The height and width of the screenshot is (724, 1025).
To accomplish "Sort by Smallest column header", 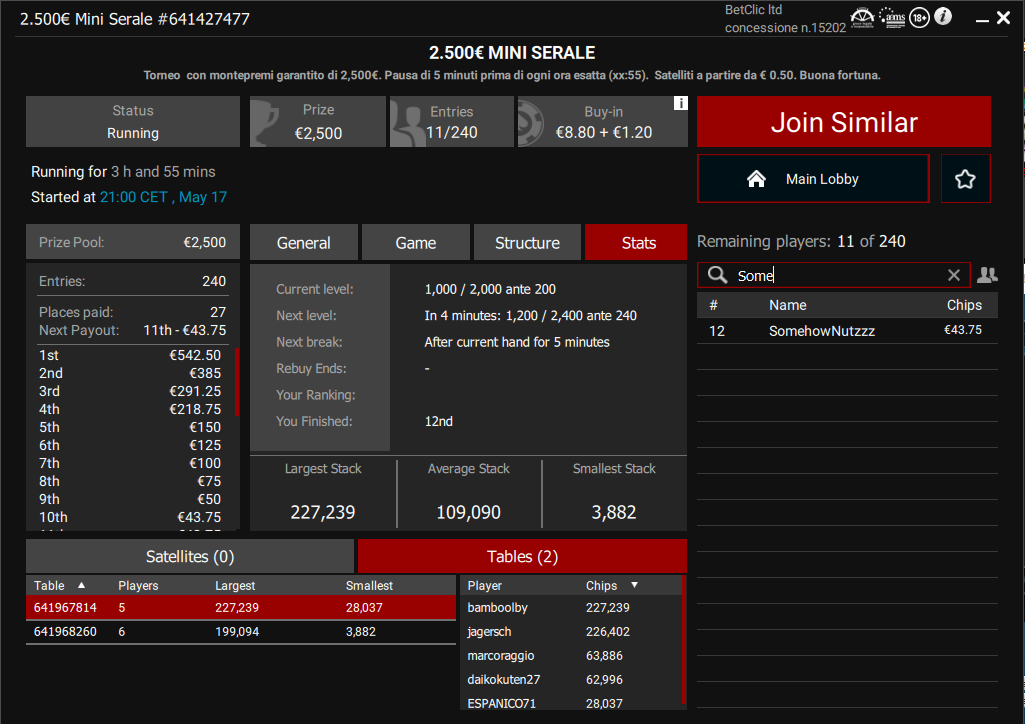I will pyautogui.click(x=369, y=585).
